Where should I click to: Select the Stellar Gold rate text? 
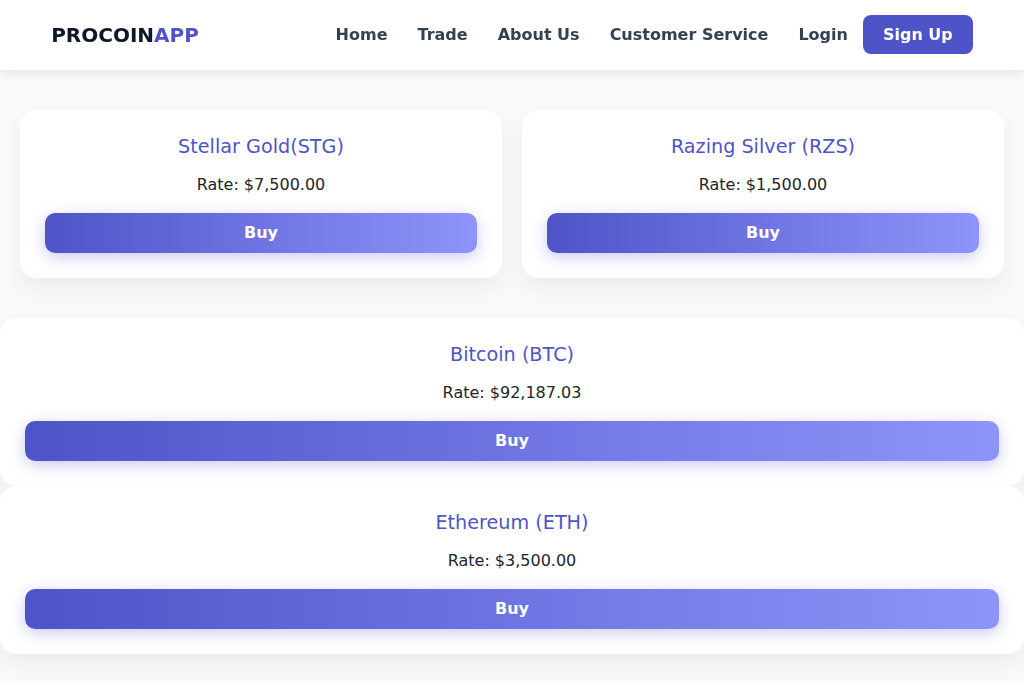click(260, 184)
